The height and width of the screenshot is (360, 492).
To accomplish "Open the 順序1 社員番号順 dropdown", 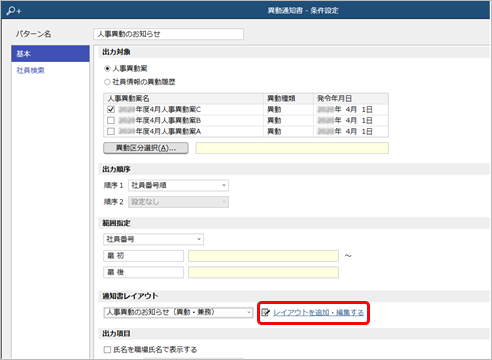I will coord(178,185).
